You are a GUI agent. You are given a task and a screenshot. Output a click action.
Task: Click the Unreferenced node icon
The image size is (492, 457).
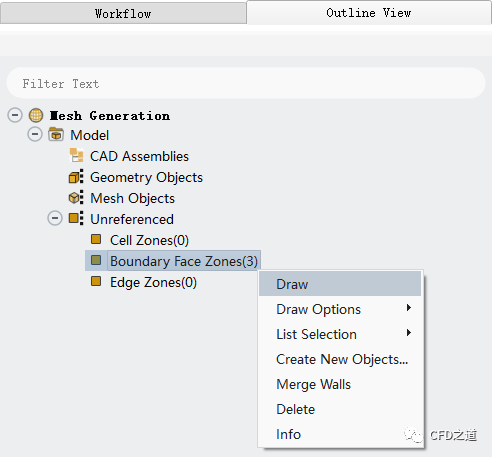[x=76, y=219]
